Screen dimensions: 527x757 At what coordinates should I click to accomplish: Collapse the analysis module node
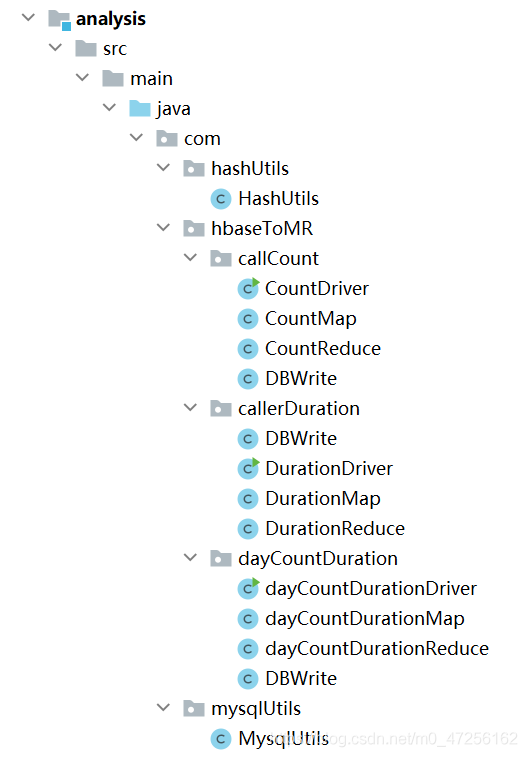click(28, 18)
